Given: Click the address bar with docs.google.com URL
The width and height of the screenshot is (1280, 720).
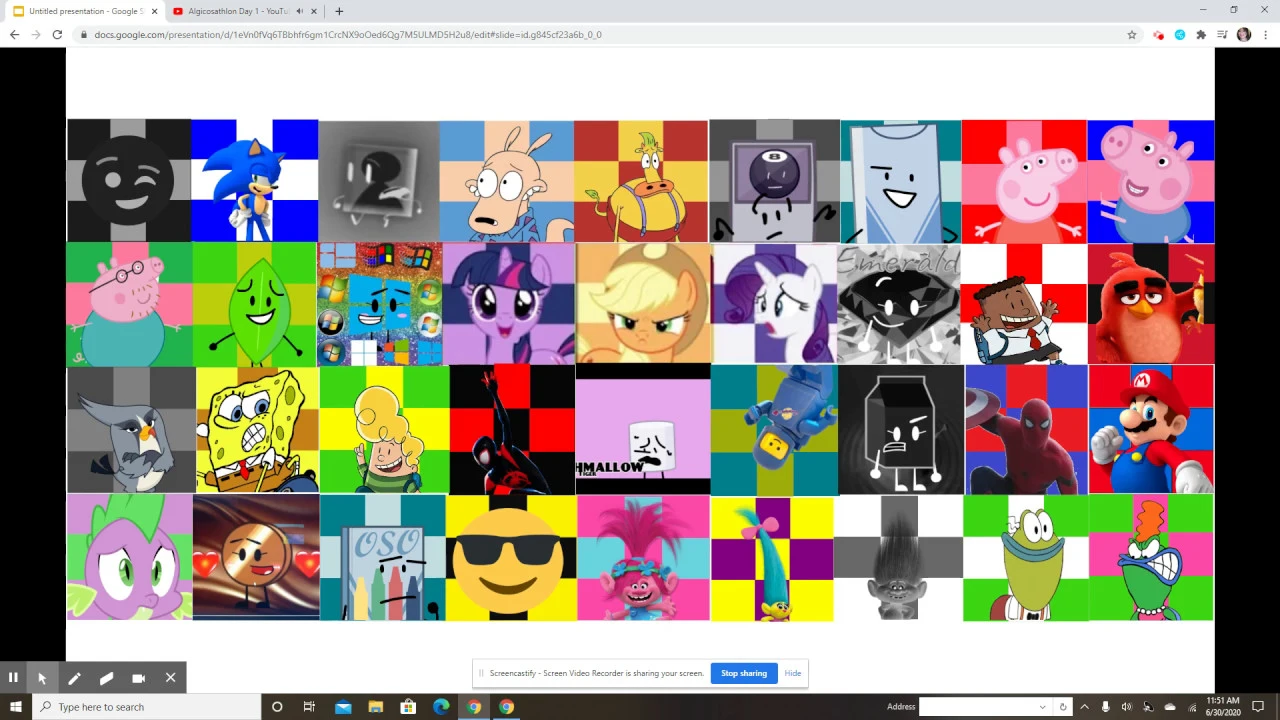Looking at the screenshot, I should [x=608, y=34].
